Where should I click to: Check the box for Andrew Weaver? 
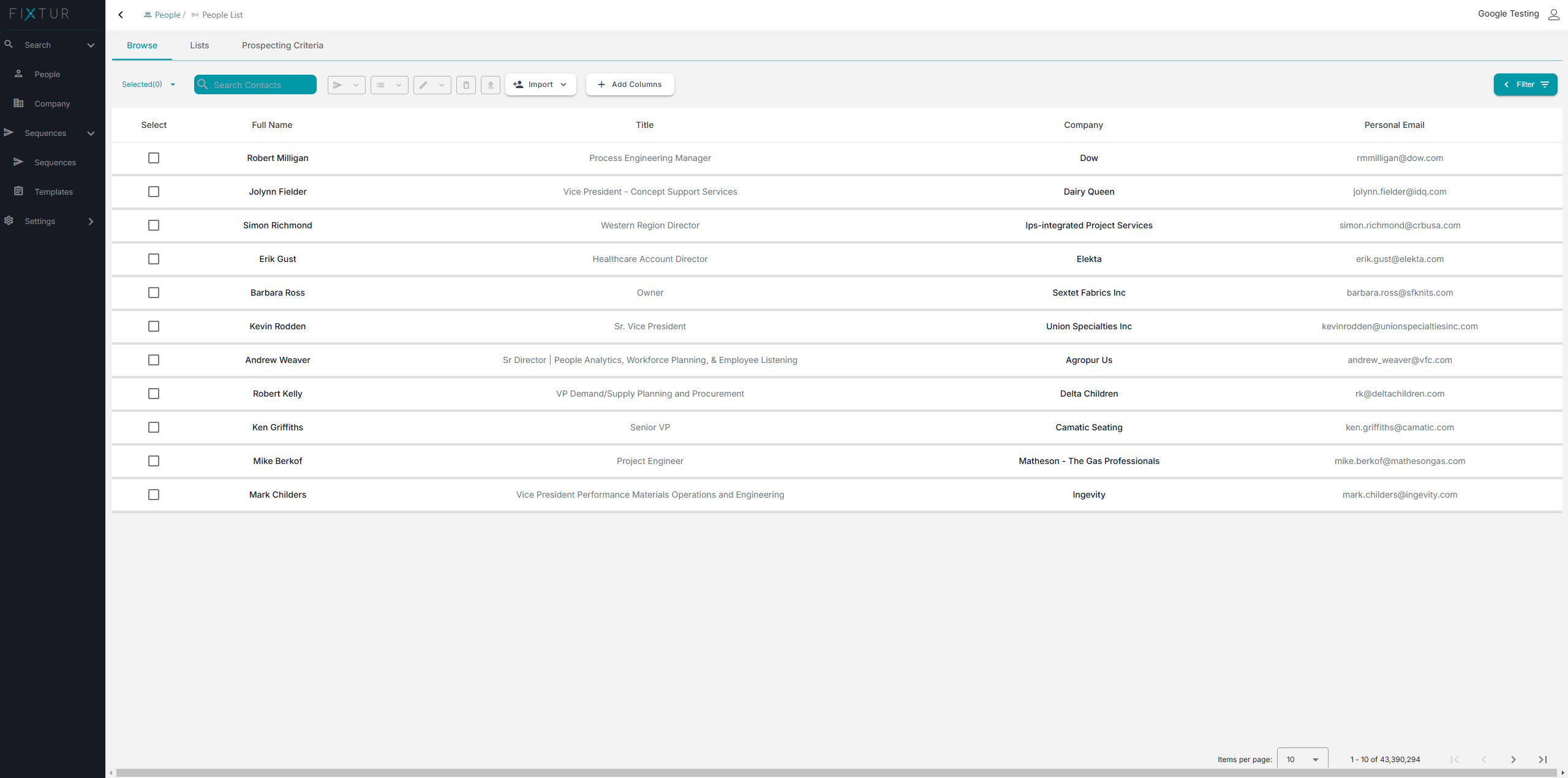(154, 360)
